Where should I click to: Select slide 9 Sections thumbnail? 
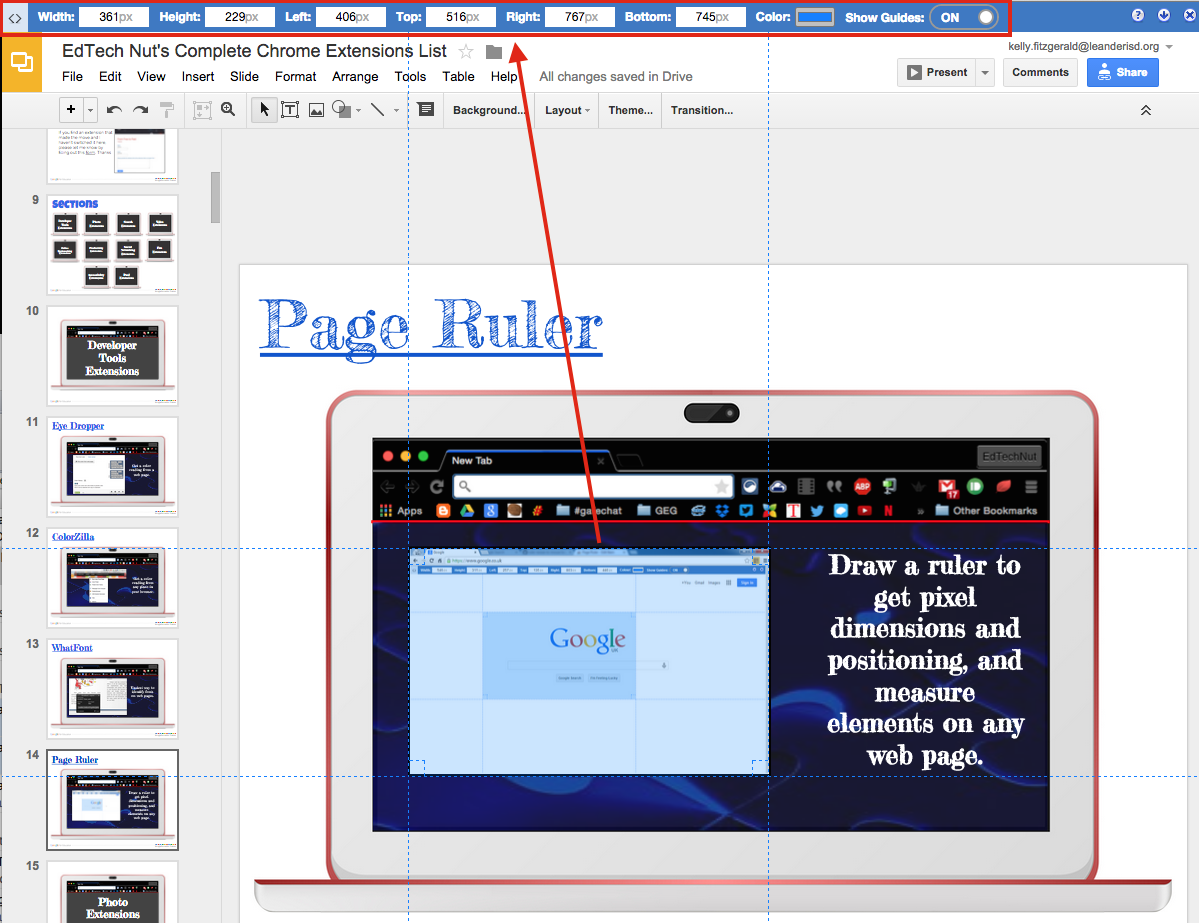[x=112, y=245]
